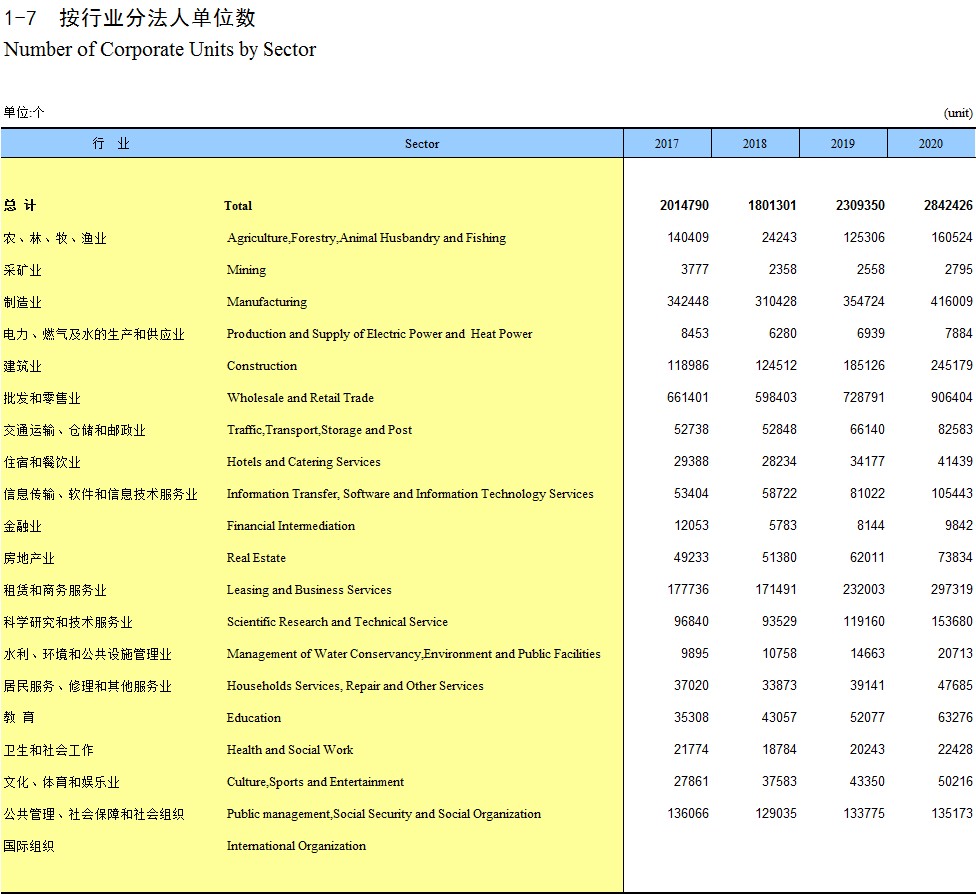This screenshot has height=894, width=976.
Task: Click construction 2018 value 124512
Action: (x=776, y=365)
